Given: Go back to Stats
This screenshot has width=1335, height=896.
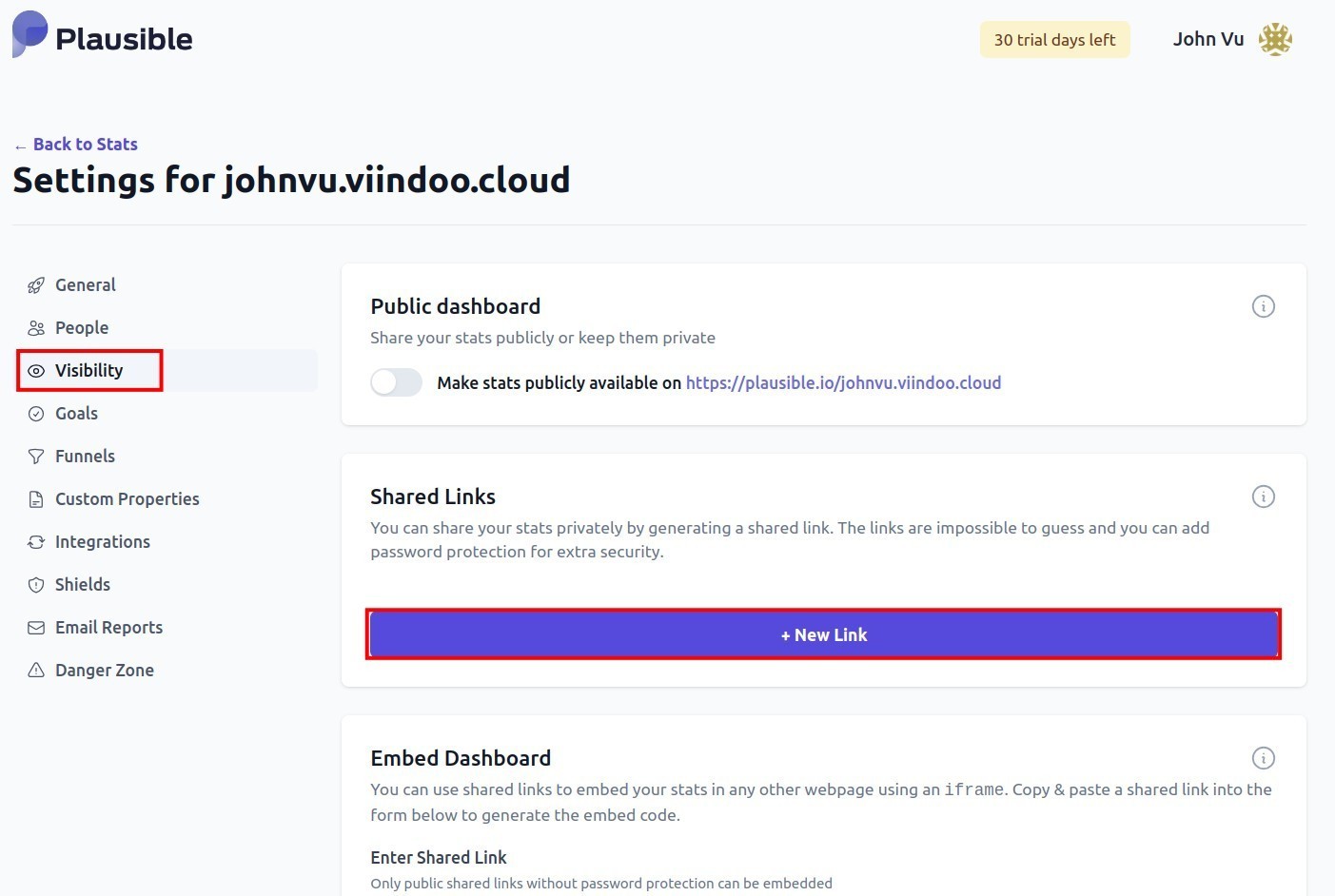Looking at the screenshot, I should click(x=75, y=144).
